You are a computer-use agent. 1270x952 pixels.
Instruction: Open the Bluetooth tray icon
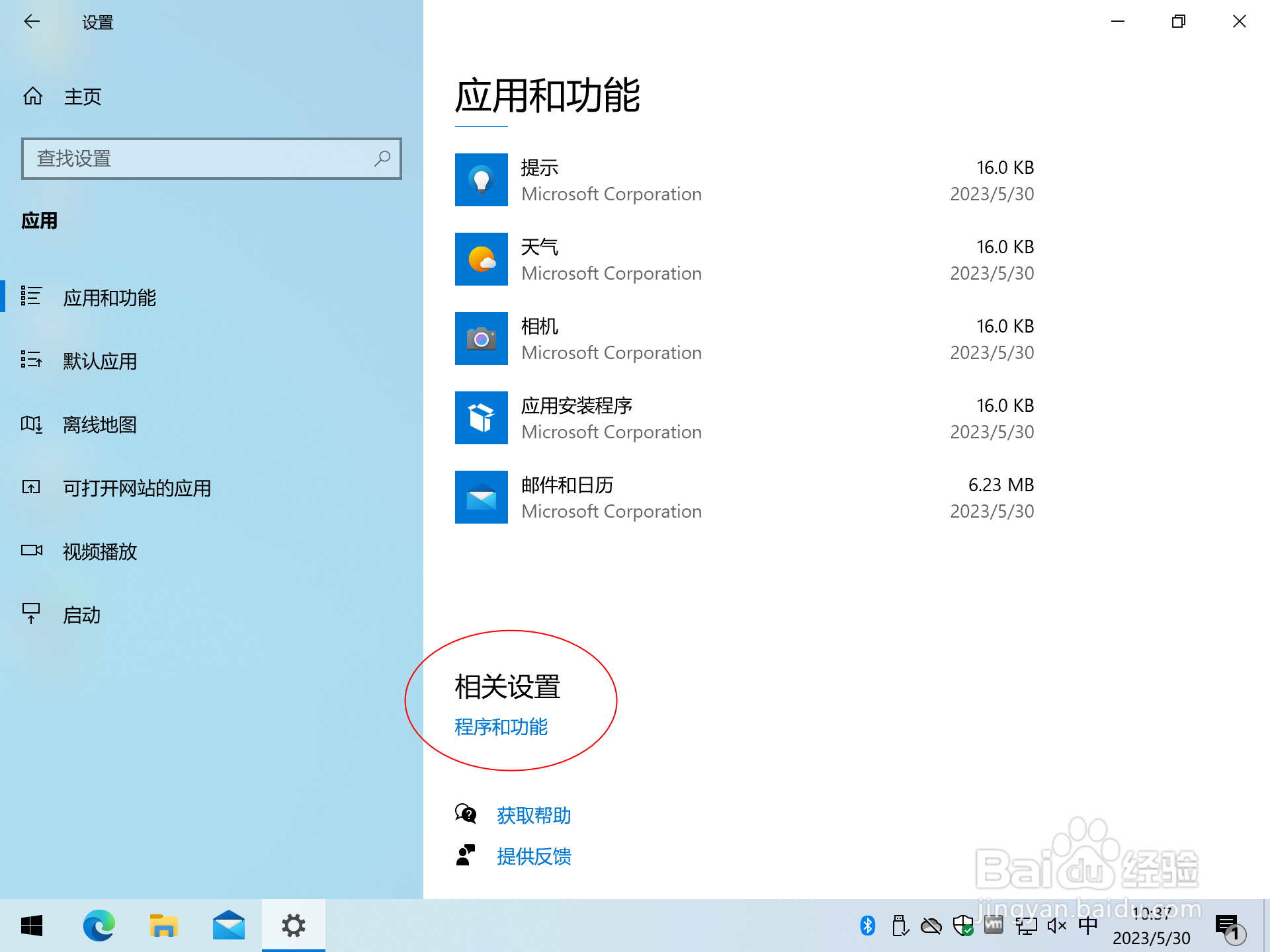(868, 926)
